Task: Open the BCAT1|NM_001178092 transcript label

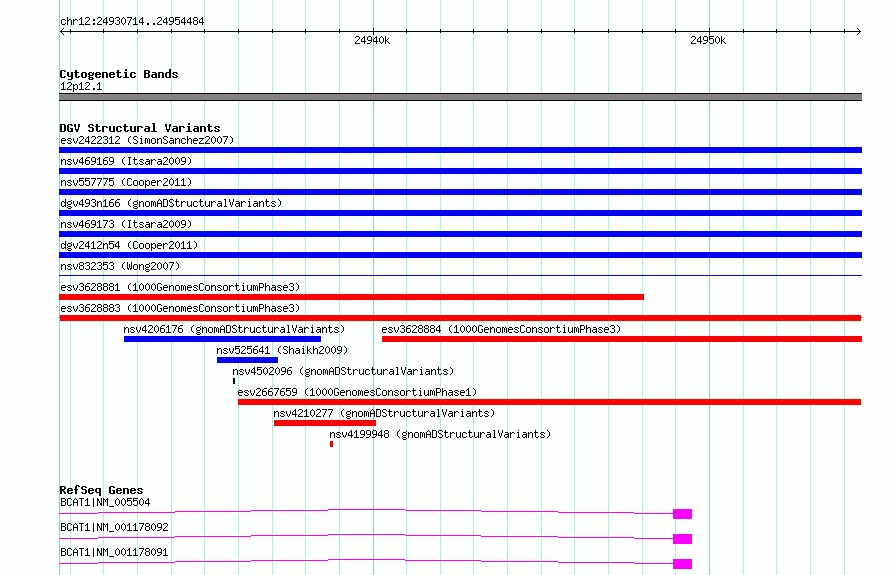Action: (x=114, y=527)
